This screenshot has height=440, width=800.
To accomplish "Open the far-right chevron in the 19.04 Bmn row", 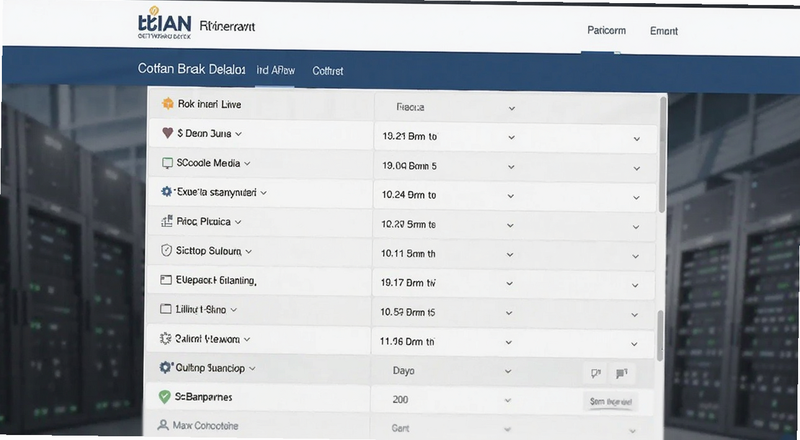I will [x=637, y=168].
